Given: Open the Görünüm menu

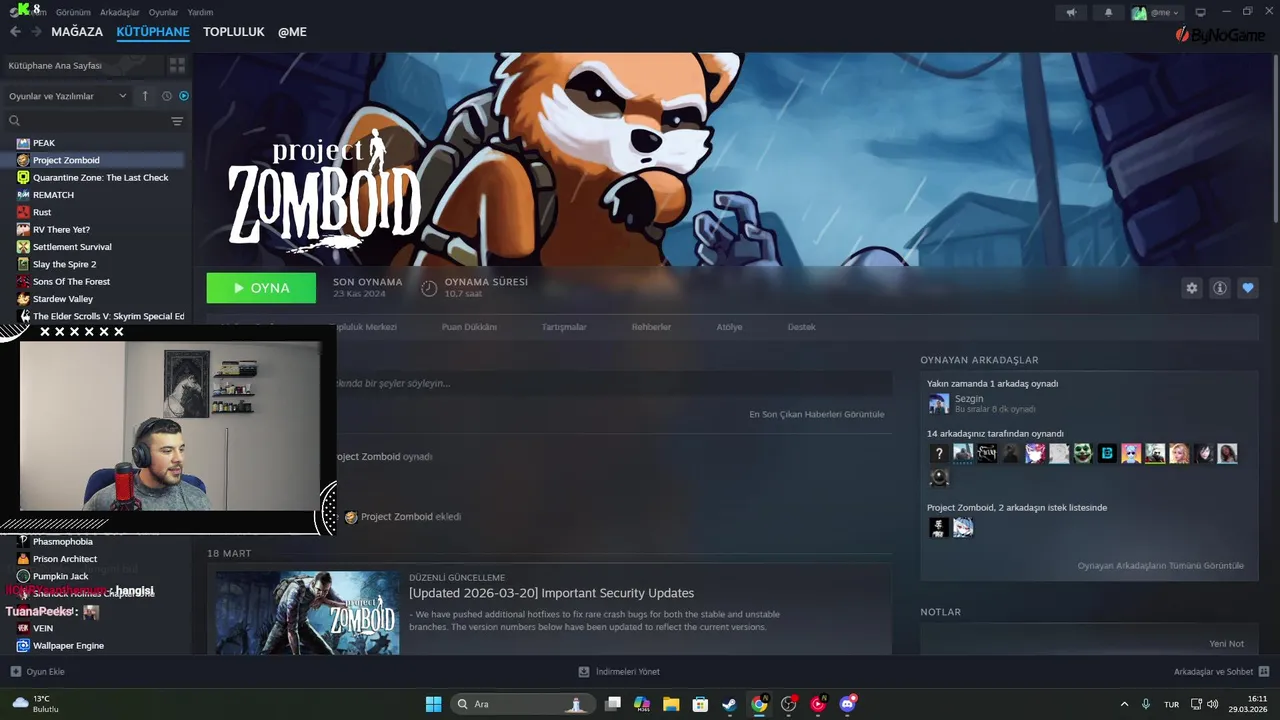Looking at the screenshot, I should point(73,12).
